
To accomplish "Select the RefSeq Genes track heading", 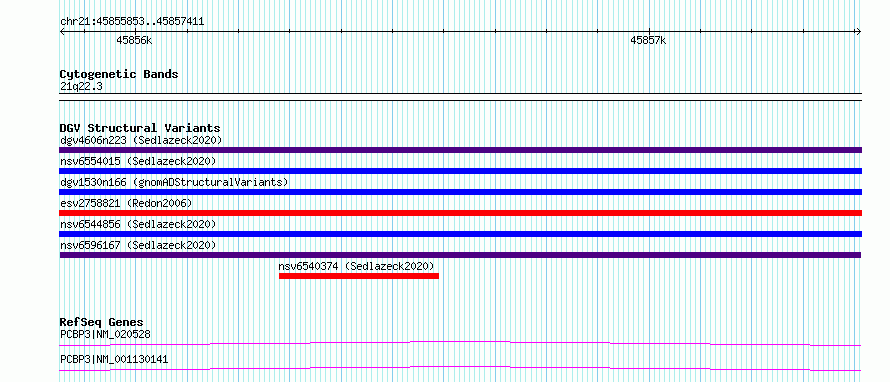I will tap(102, 322).
